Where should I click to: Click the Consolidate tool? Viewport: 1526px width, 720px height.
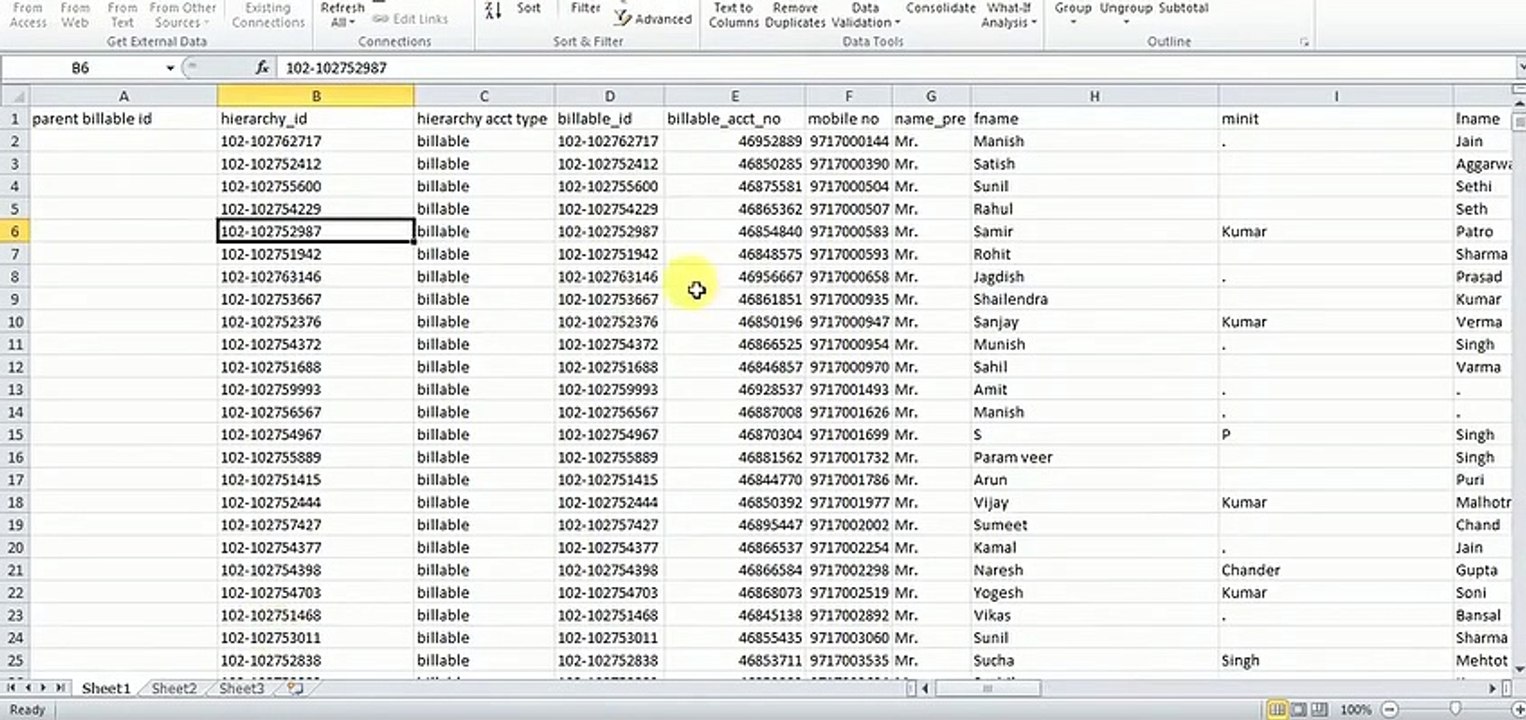(x=940, y=8)
